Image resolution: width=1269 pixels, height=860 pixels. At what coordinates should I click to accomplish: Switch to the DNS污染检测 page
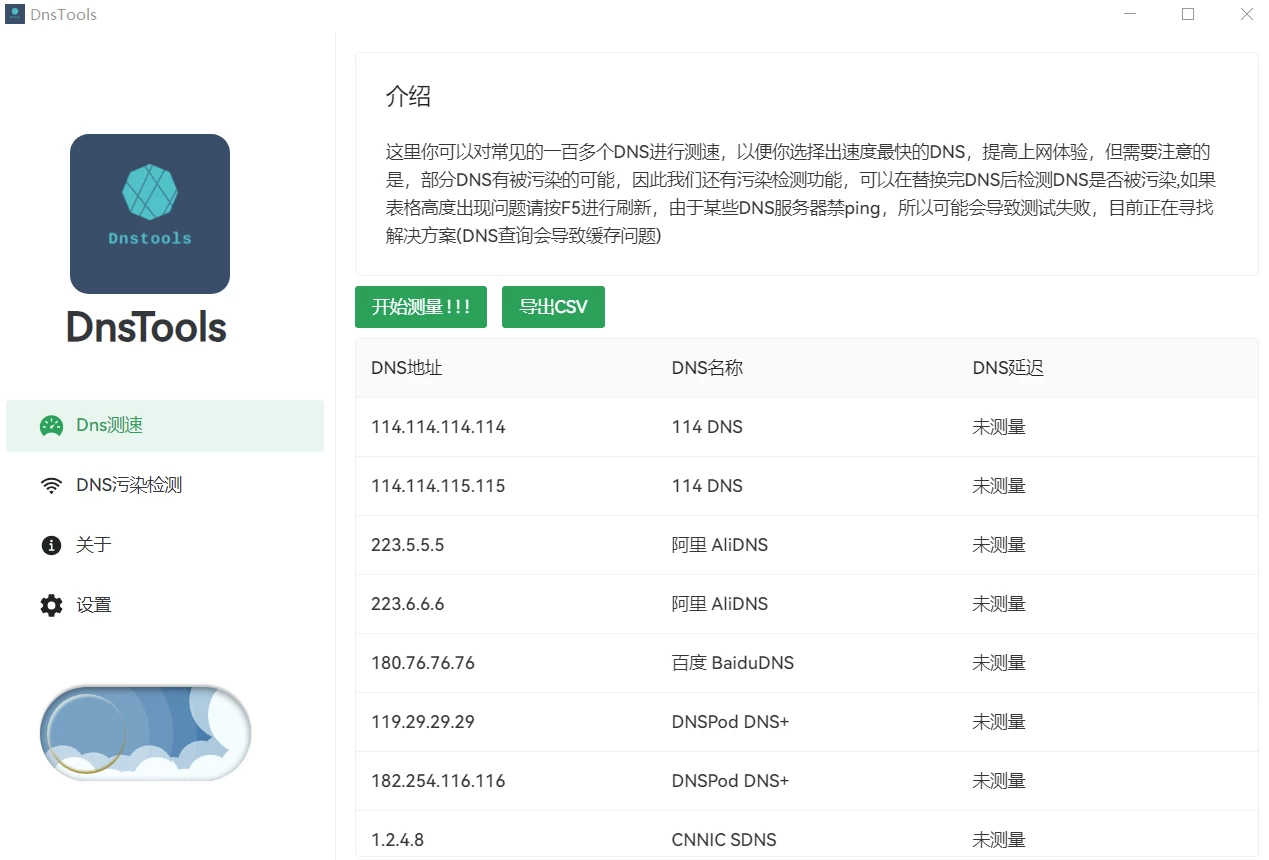[127, 484]
